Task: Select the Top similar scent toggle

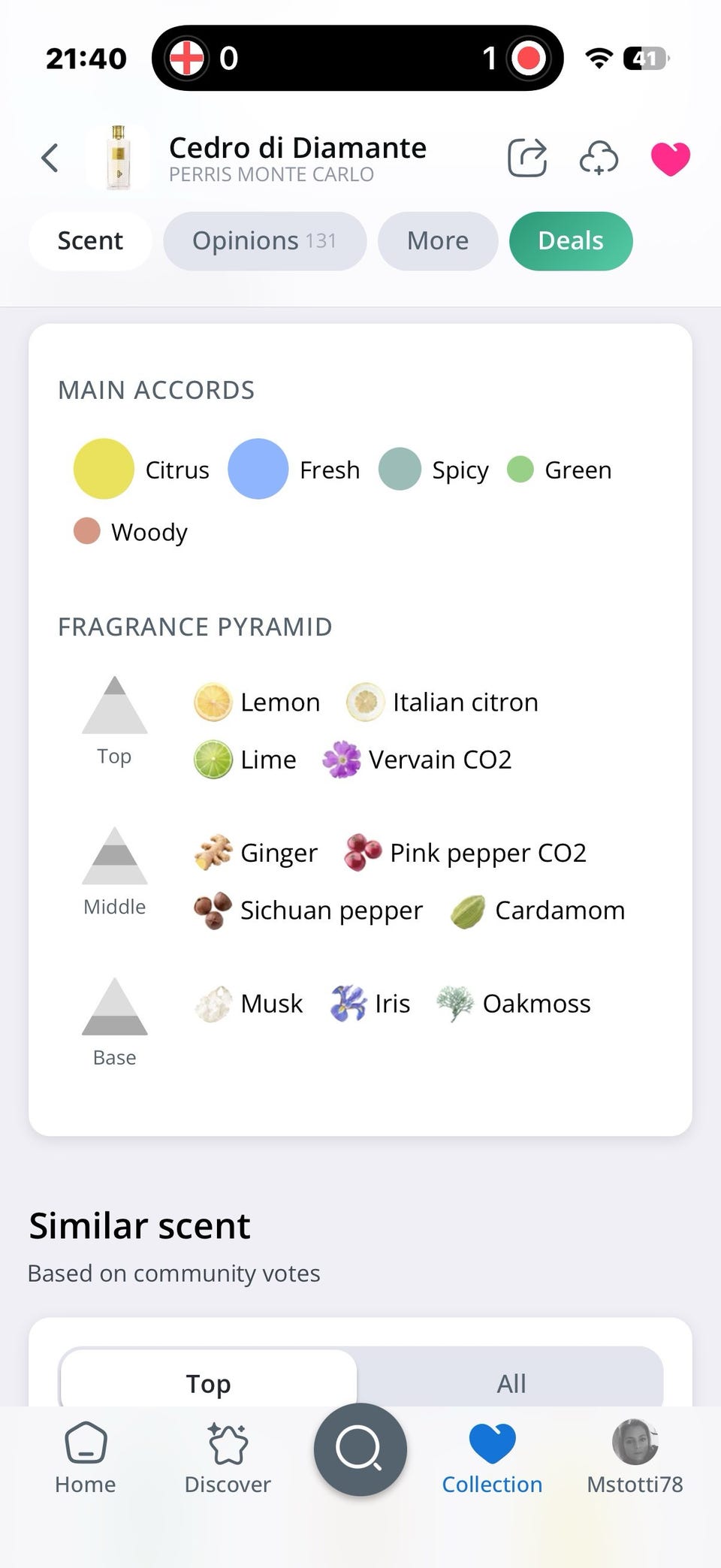Action: (x=208, y=1381)
